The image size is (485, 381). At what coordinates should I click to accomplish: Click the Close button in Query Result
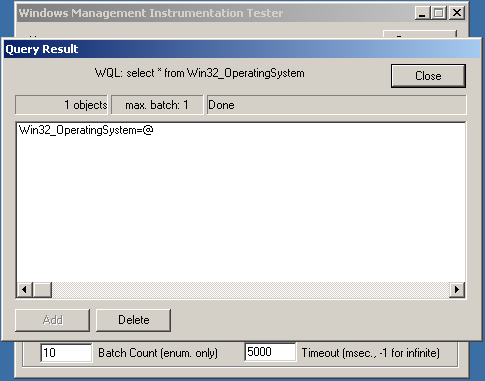(428, 76)
